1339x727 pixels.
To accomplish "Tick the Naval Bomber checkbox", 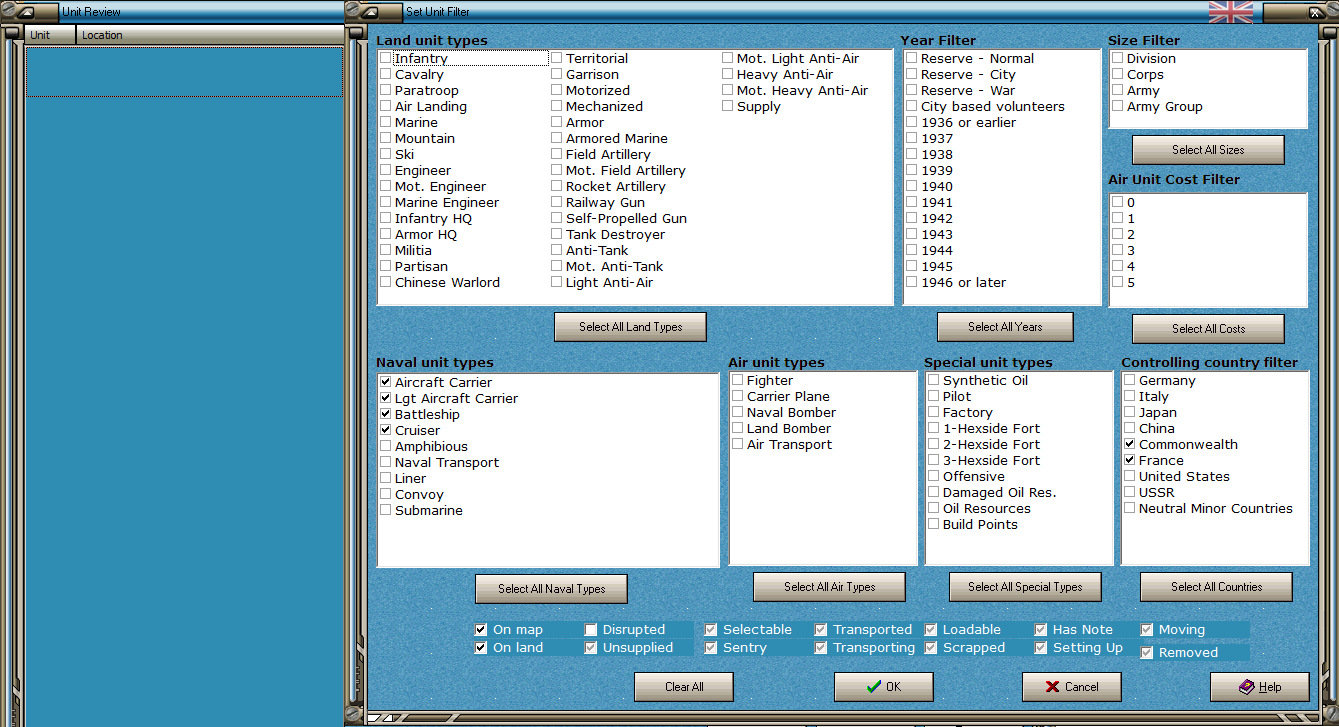I will (x=737, y=412).
